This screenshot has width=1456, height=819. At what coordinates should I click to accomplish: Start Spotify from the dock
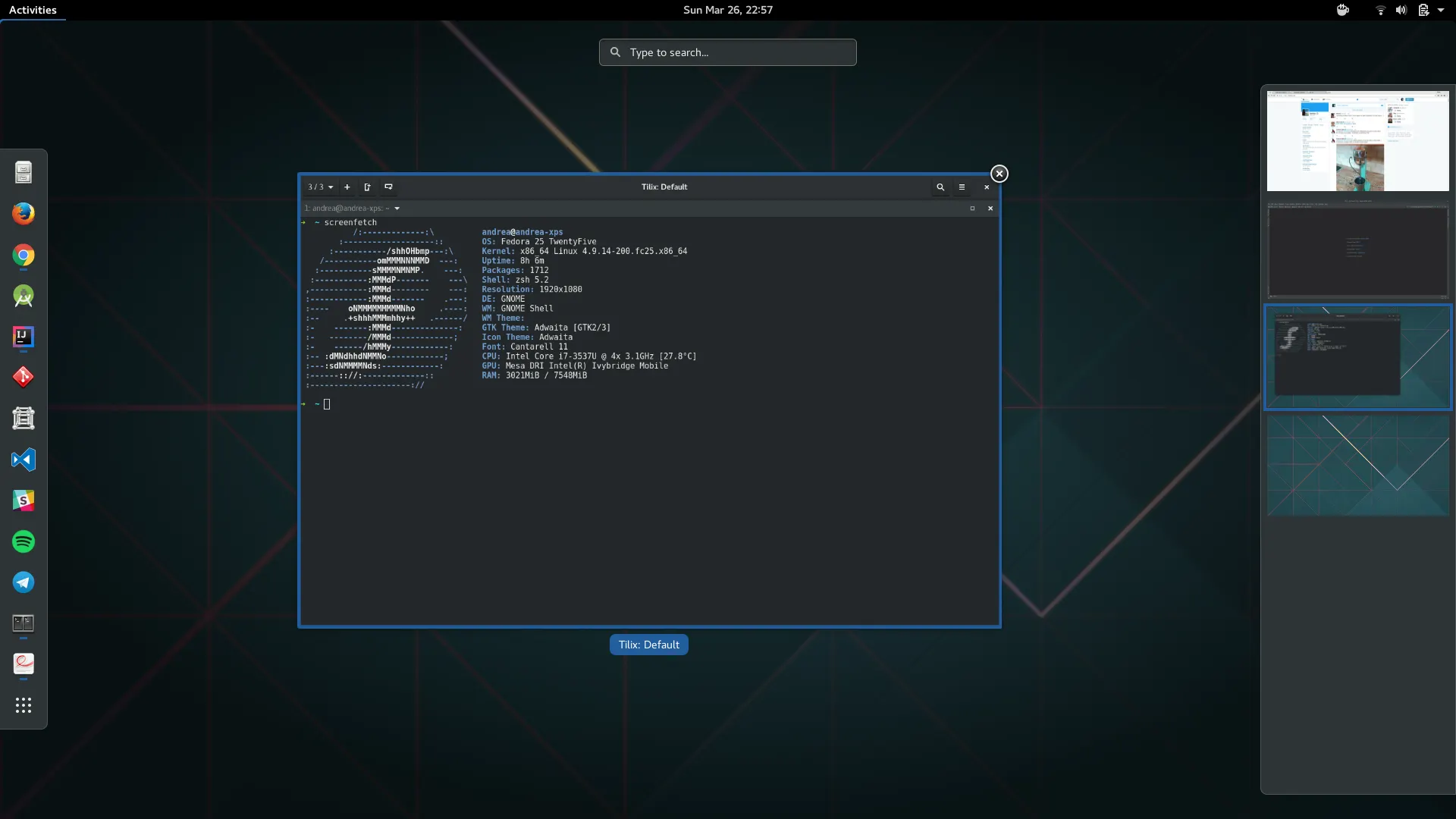pyautogui.click(x=24, y=541)
